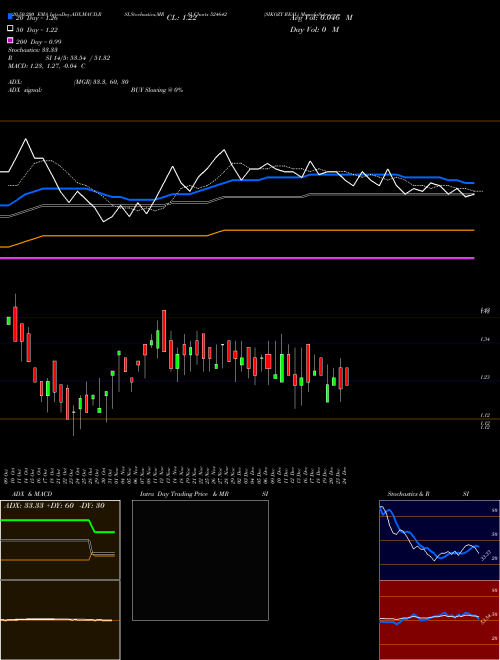Screen dimensions: 500x660
Task: Click the 'ADX & MACD' panel title
Action: pyautogui.click(x=32, y=494)
